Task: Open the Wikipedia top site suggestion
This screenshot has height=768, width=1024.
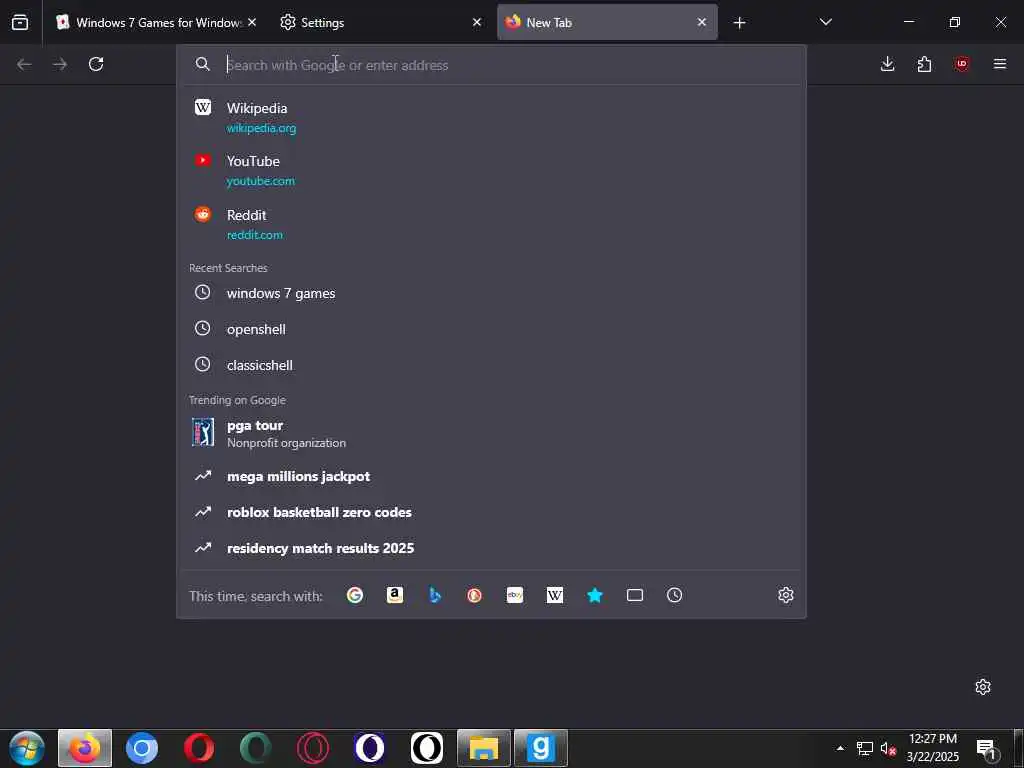Action: [x=491, y=117]
